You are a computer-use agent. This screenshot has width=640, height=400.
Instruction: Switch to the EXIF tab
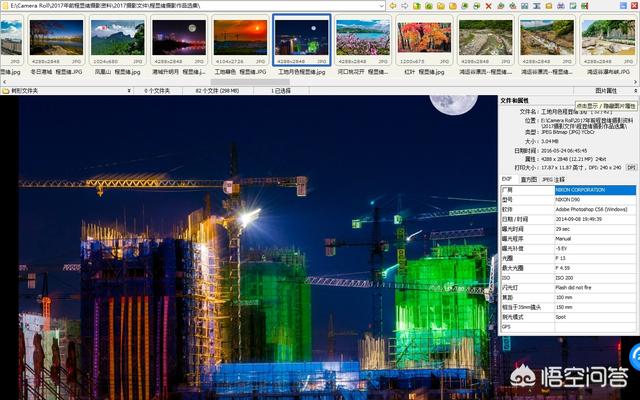(x=507, y=179)
